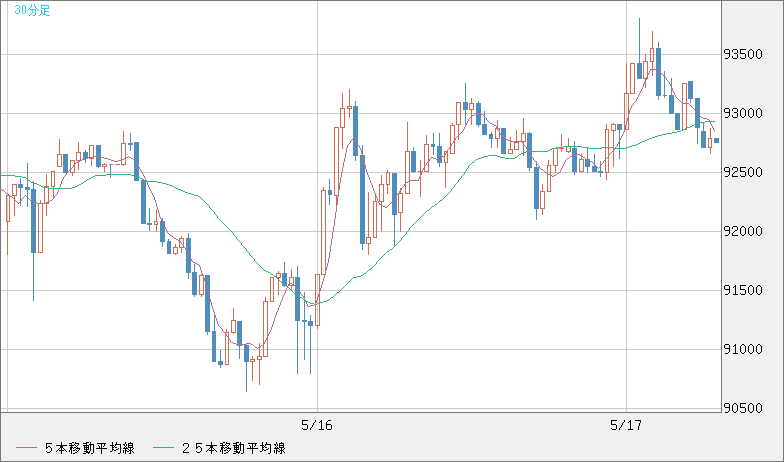Screen dimensions: 784x462
Task: Click the 92500 price axis label
Action: [x=743, y=172]
